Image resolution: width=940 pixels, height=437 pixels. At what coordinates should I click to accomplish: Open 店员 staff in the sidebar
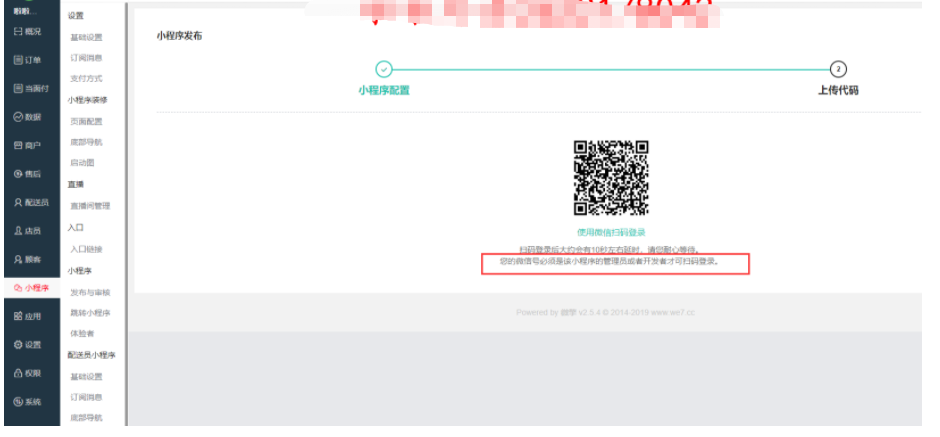[x=28, y=231]
